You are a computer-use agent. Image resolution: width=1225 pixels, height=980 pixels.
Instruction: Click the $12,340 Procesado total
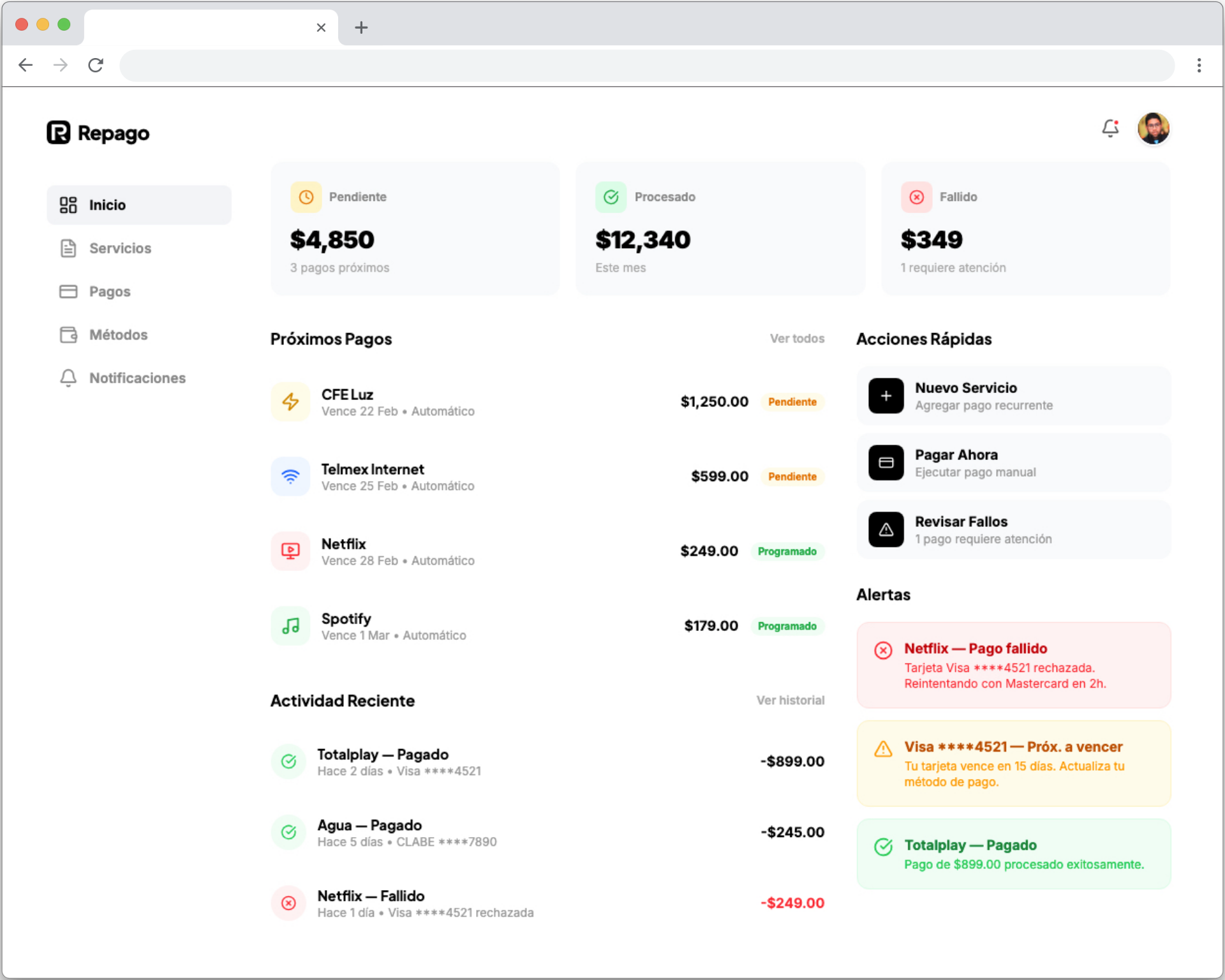pos(643,240)
